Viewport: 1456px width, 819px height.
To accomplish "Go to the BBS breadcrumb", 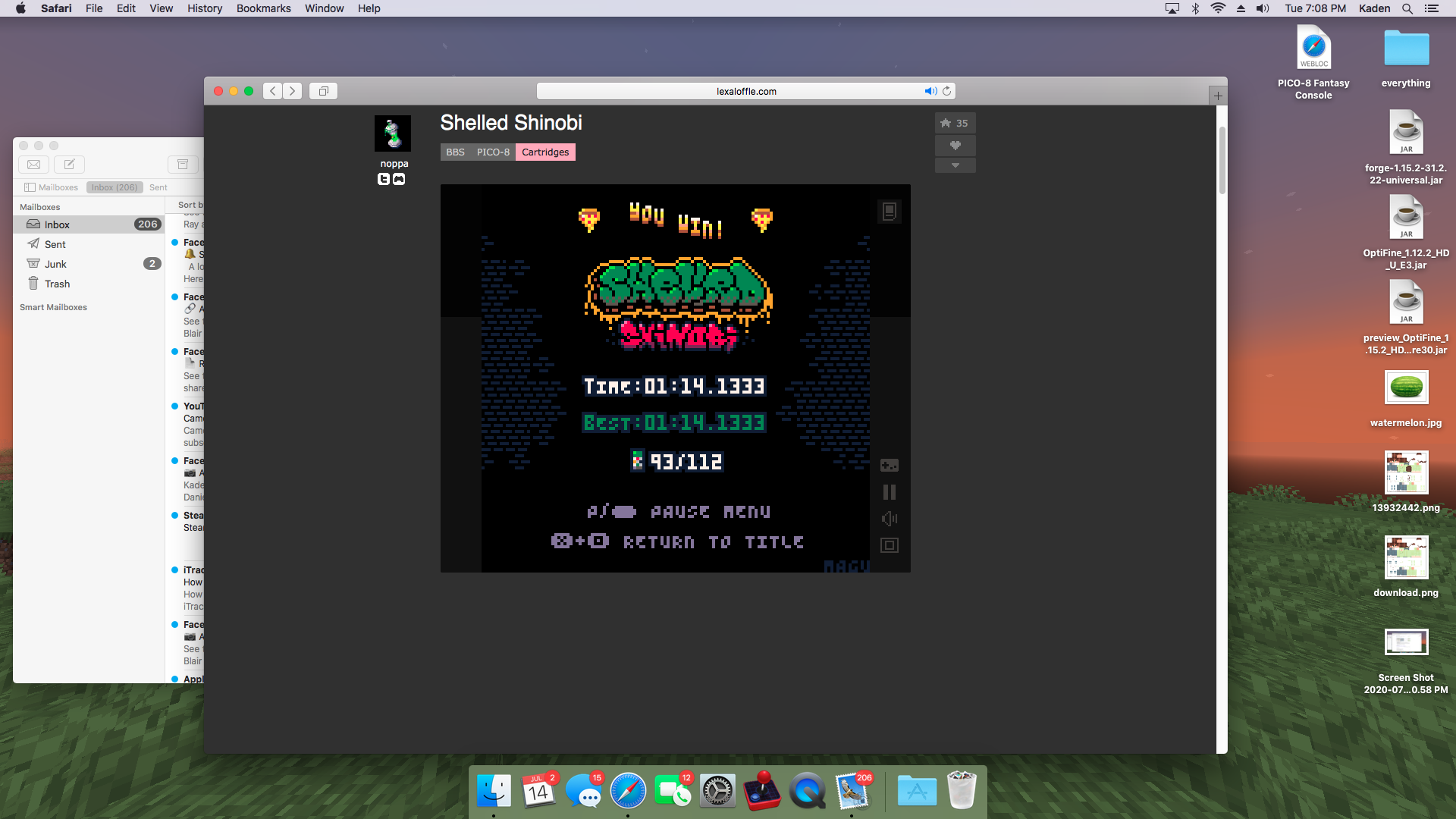I will [x=455, y=152].
